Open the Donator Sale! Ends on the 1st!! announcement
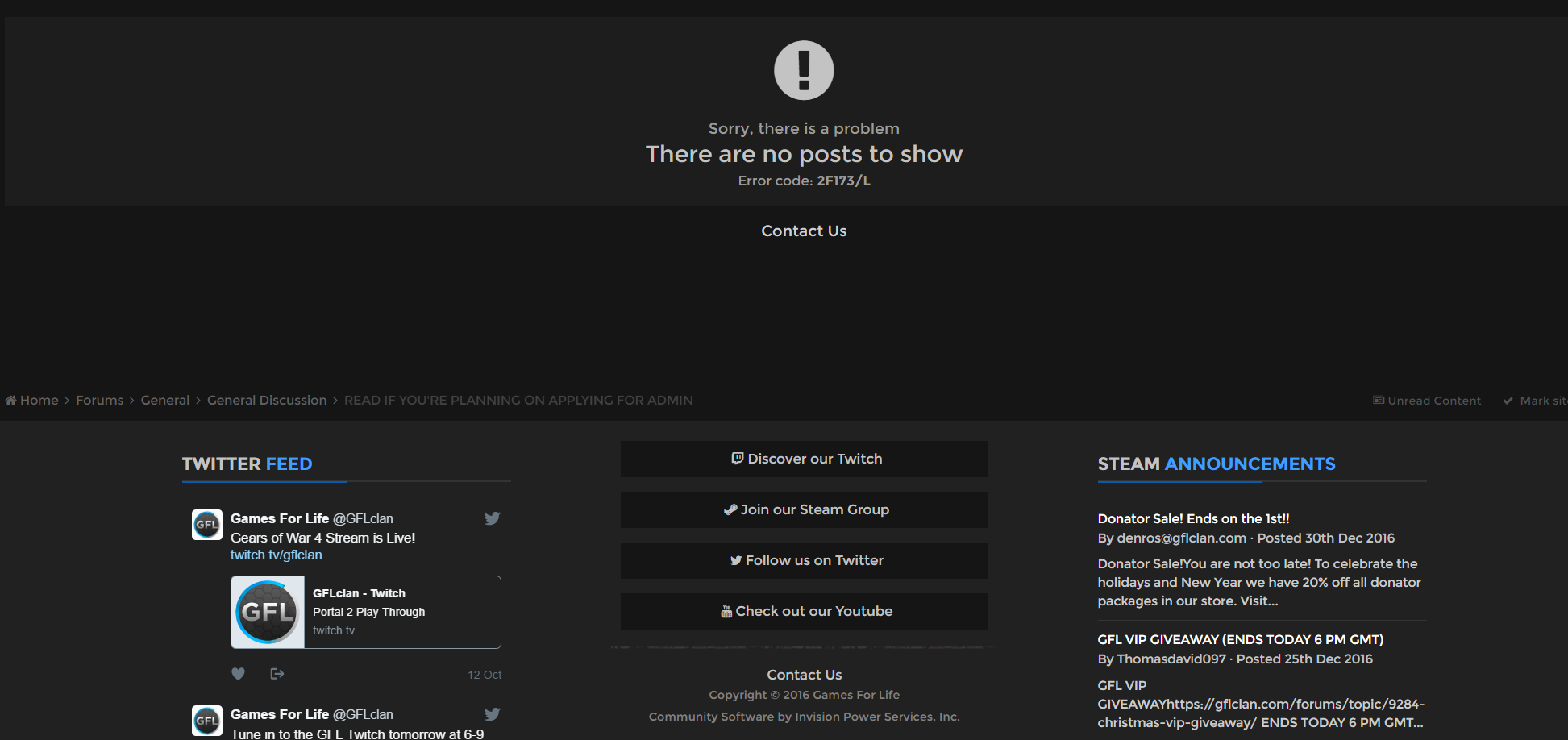Viewport: 1568px width, 740px height. 1193,518
